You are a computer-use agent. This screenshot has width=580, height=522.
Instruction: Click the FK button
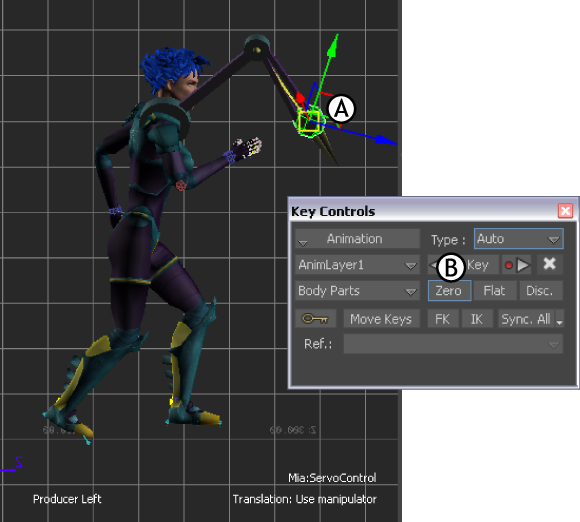[443, 319]
